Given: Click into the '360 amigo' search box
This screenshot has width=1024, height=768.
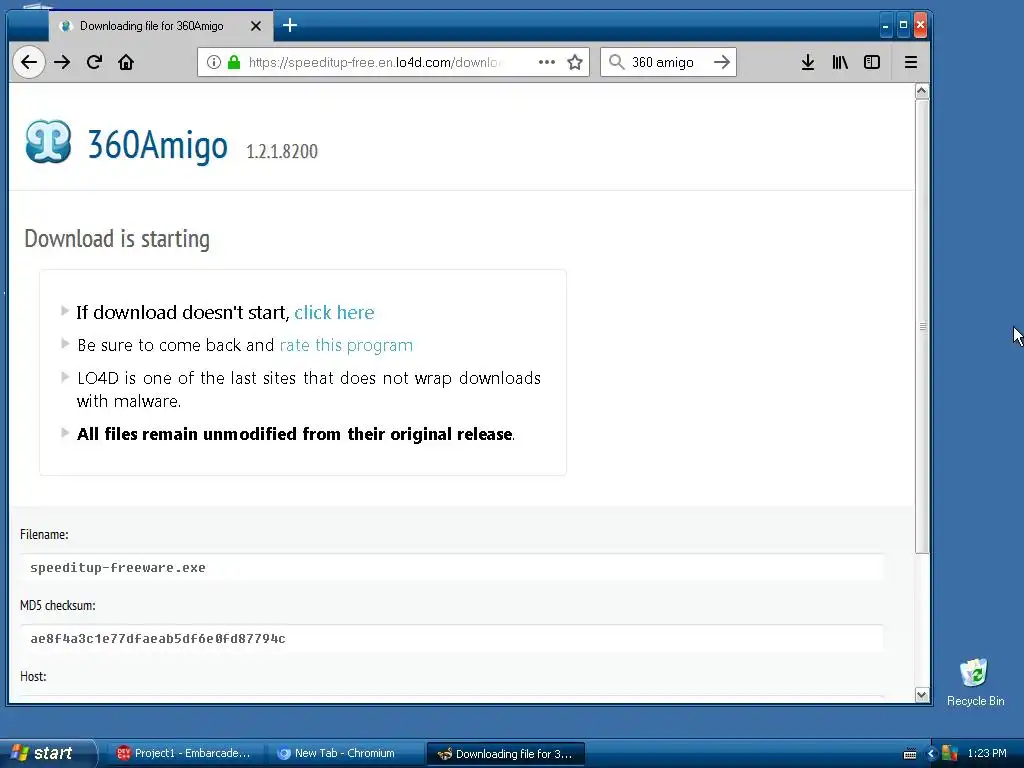Looking at the screenshot, I should pos(666,62).
